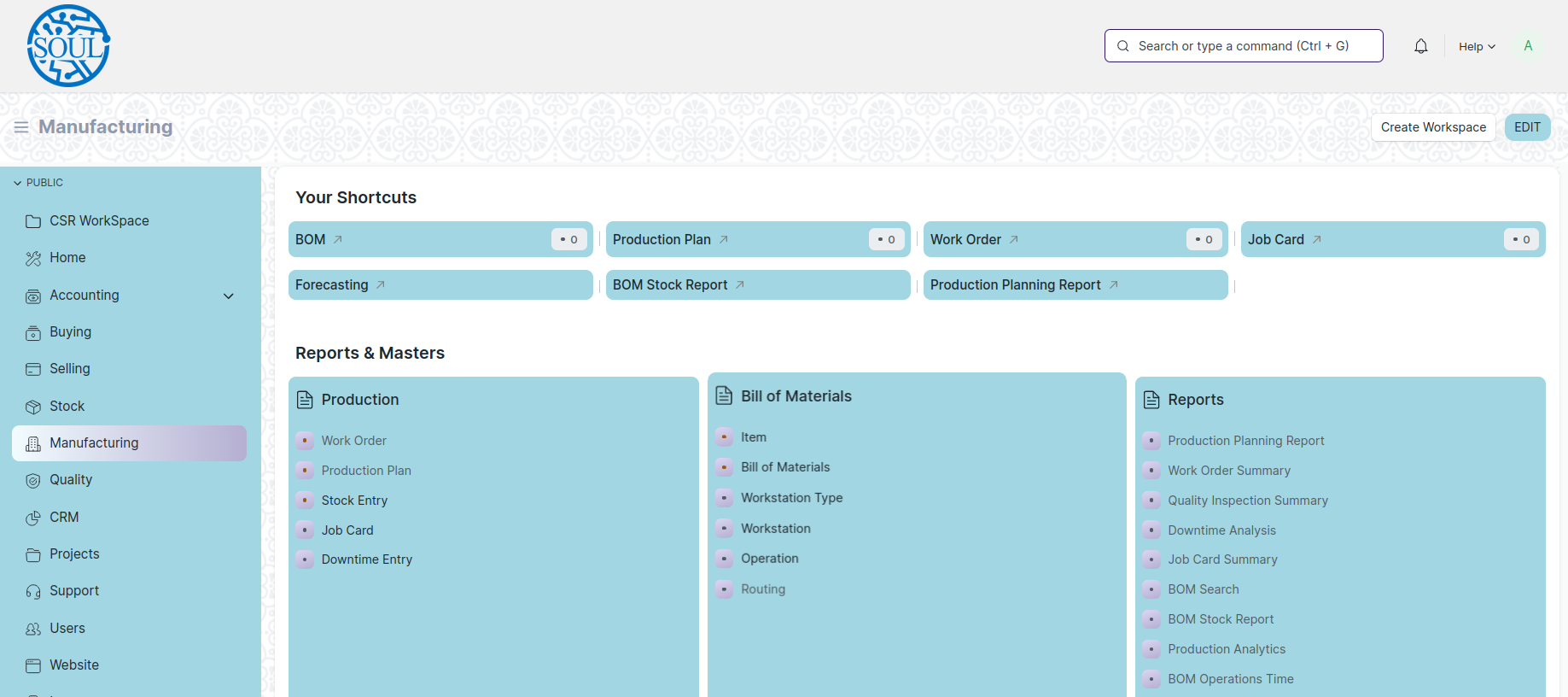1568x697 pixels.
Task: Toggle the sidebar hamburger menu icon
Action: (x=21, y=127)
